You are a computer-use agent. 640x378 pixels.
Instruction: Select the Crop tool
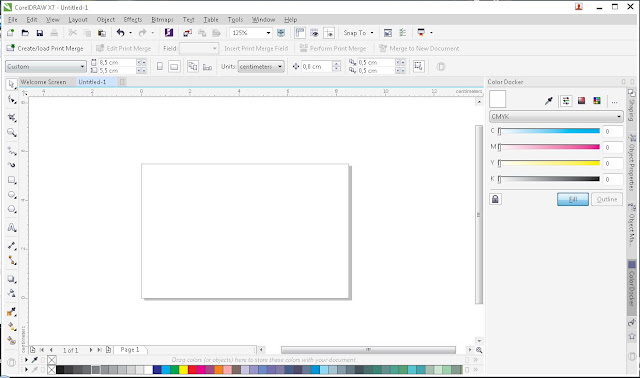coord(12,118)
